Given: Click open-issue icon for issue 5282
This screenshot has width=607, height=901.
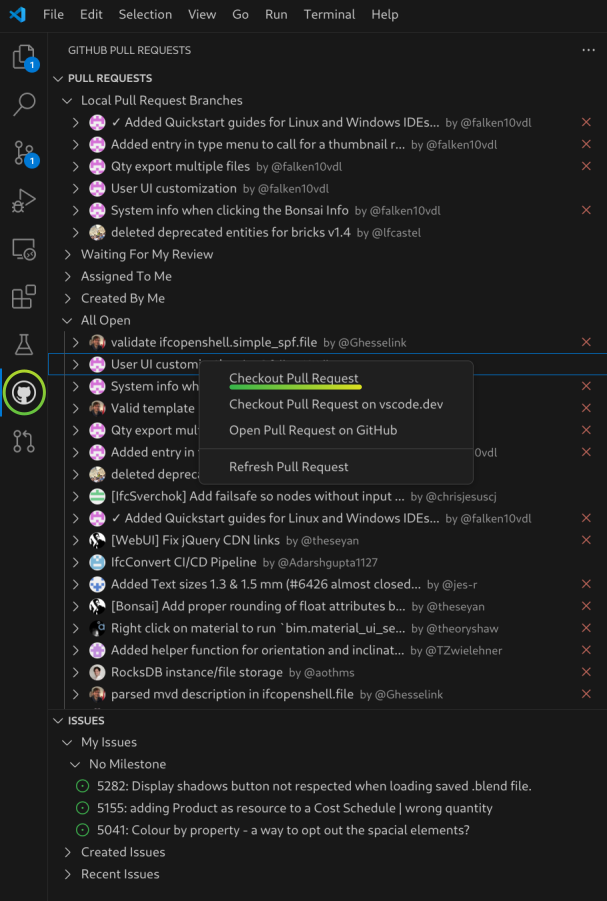Looking at the screenshot, I should (x=82, y=786).
